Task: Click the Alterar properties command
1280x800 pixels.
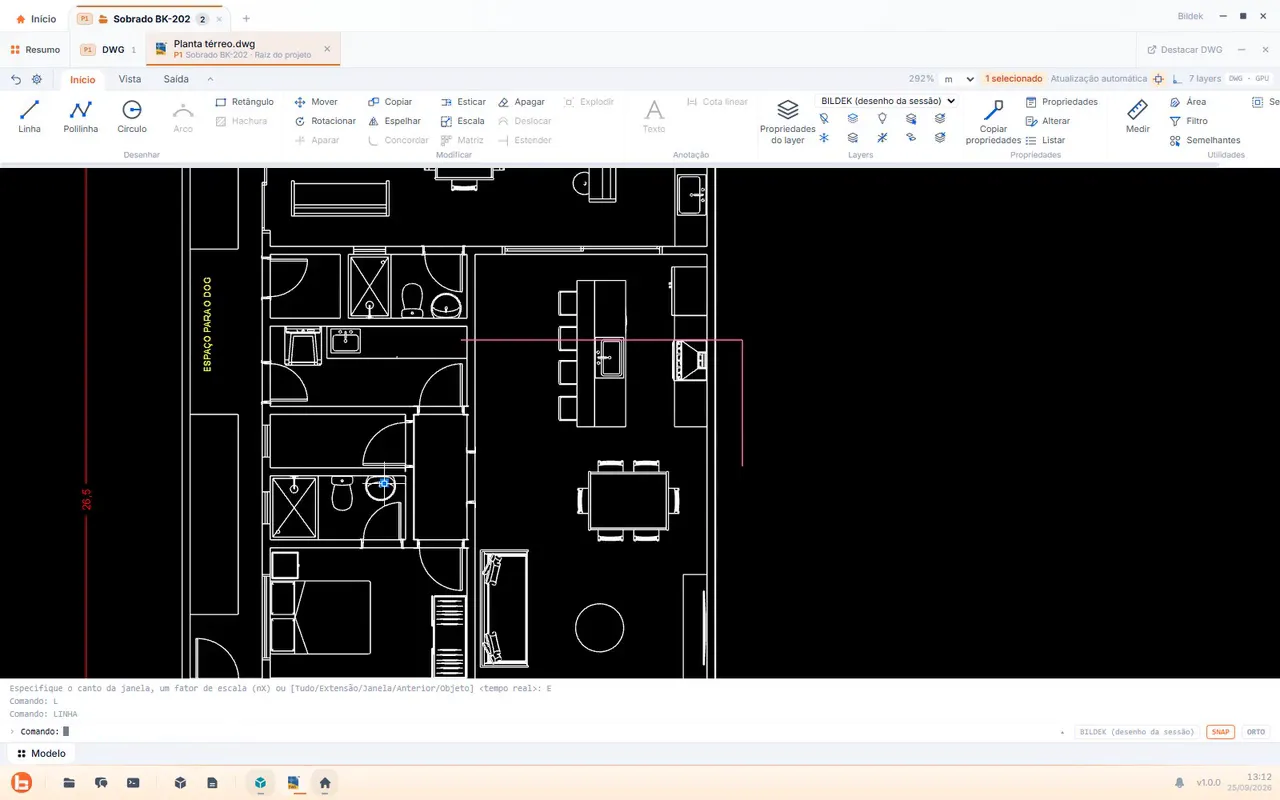Action: coord(1047,121)
